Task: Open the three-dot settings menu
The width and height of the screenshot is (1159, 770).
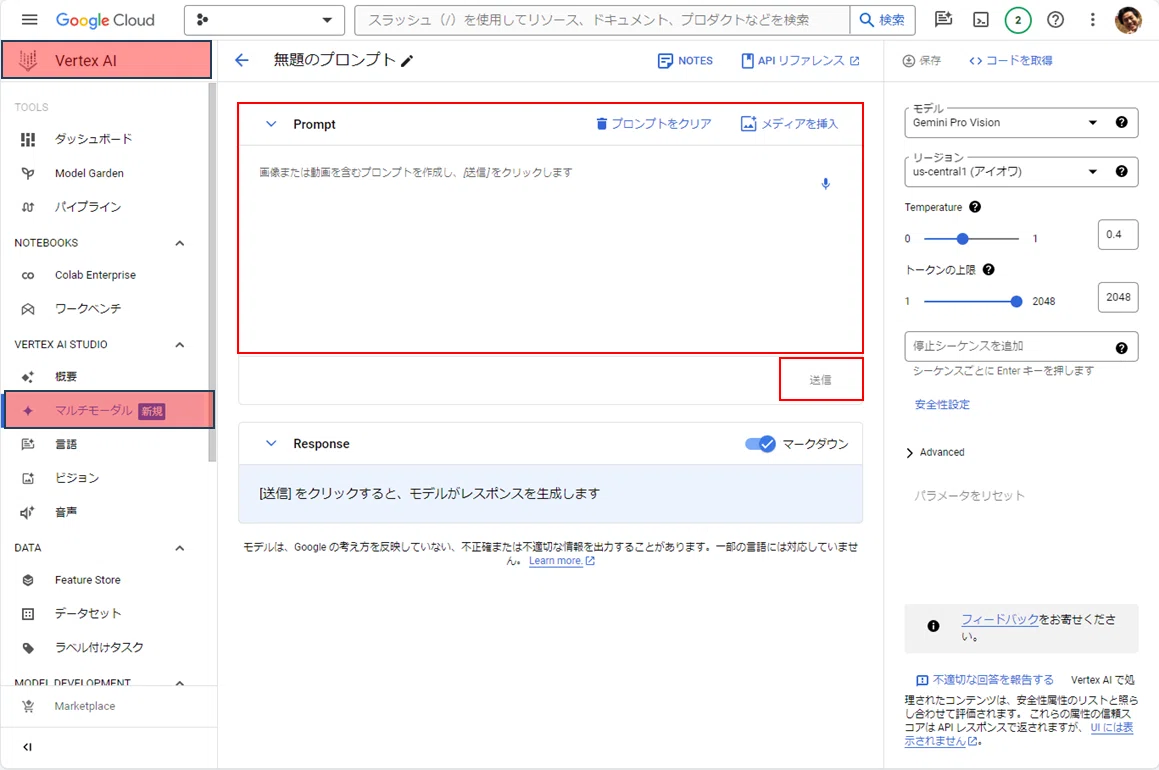Action: coord(1092,20)
